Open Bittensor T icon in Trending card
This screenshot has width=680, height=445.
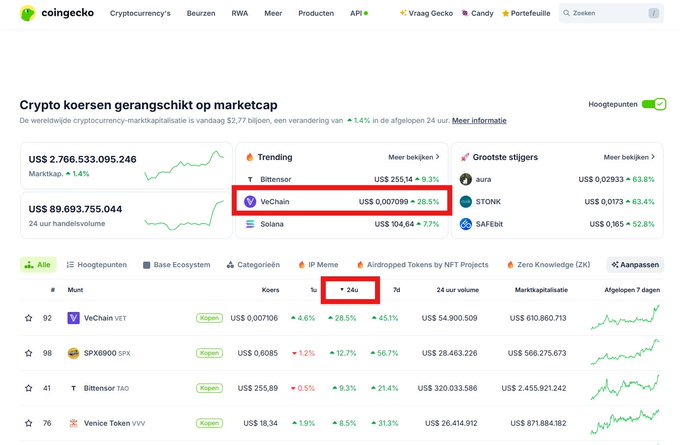tap(250, 179)
